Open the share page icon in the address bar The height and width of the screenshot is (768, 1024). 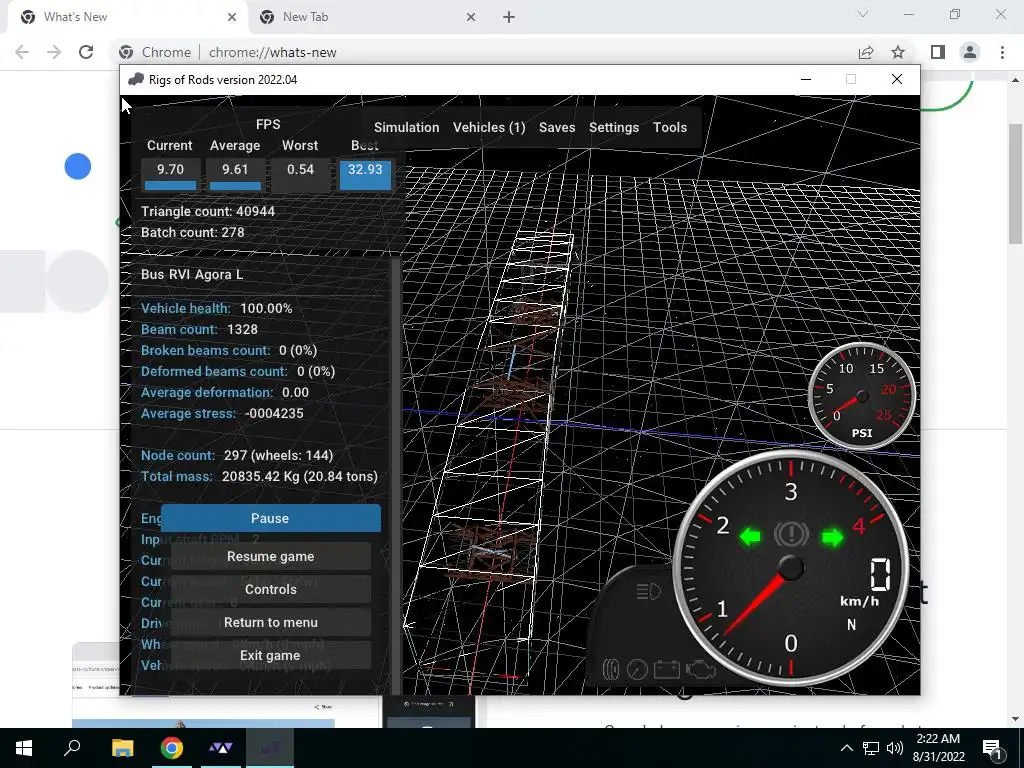click(x=866, y=52)
